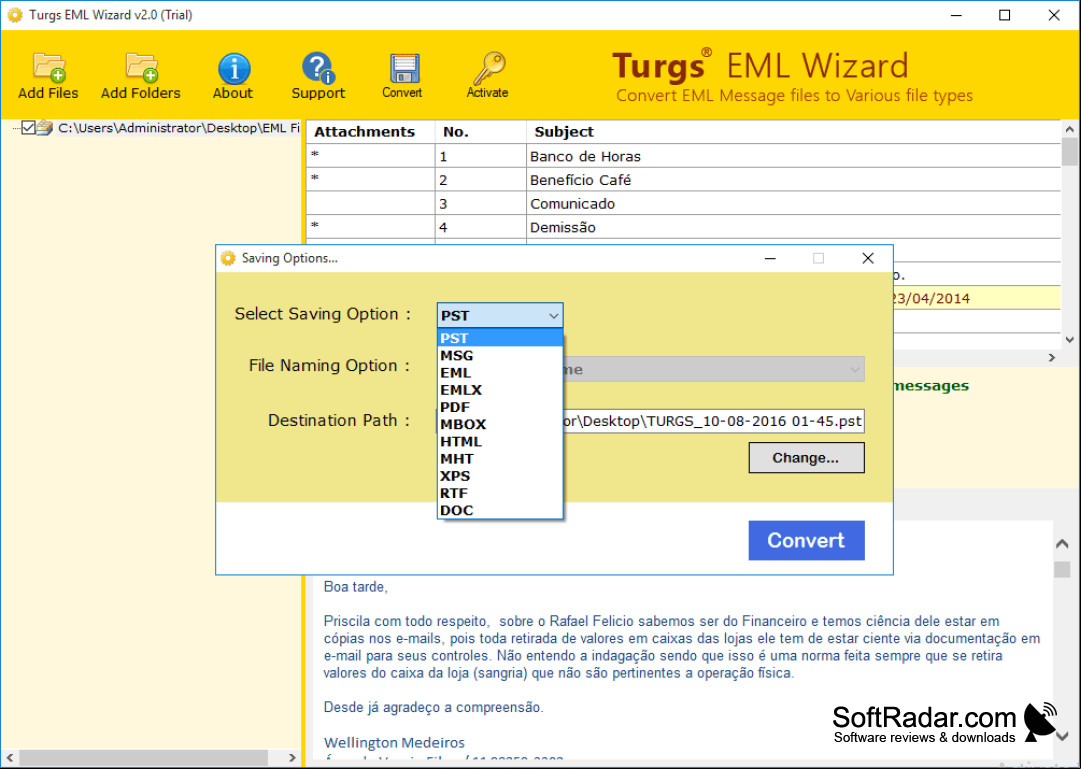Click the Turgs app icon in main title bar
1081x769 pixels.
pyautogui.click(x=14, y=14)
